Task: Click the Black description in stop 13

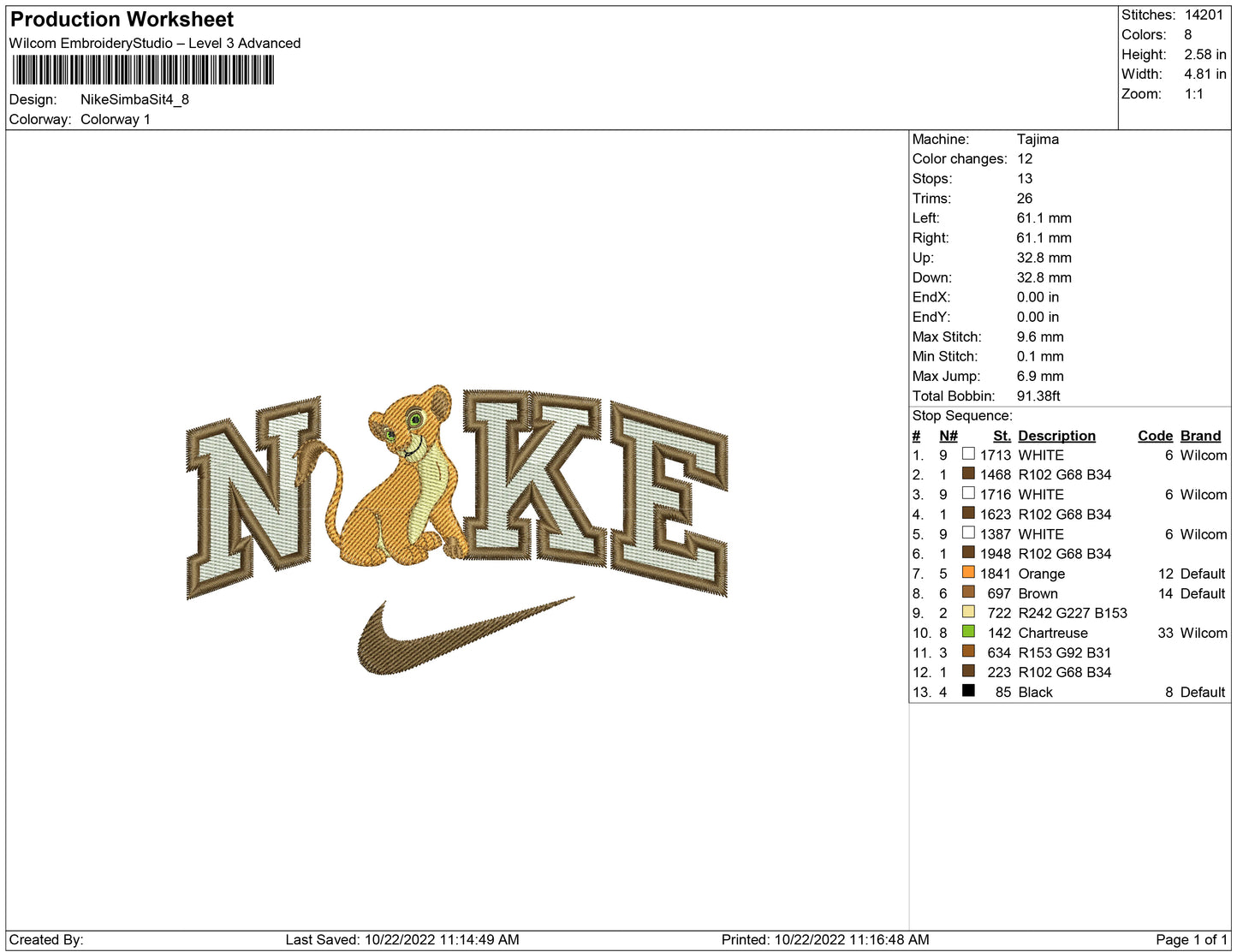Action: (x=1036, y=692)
